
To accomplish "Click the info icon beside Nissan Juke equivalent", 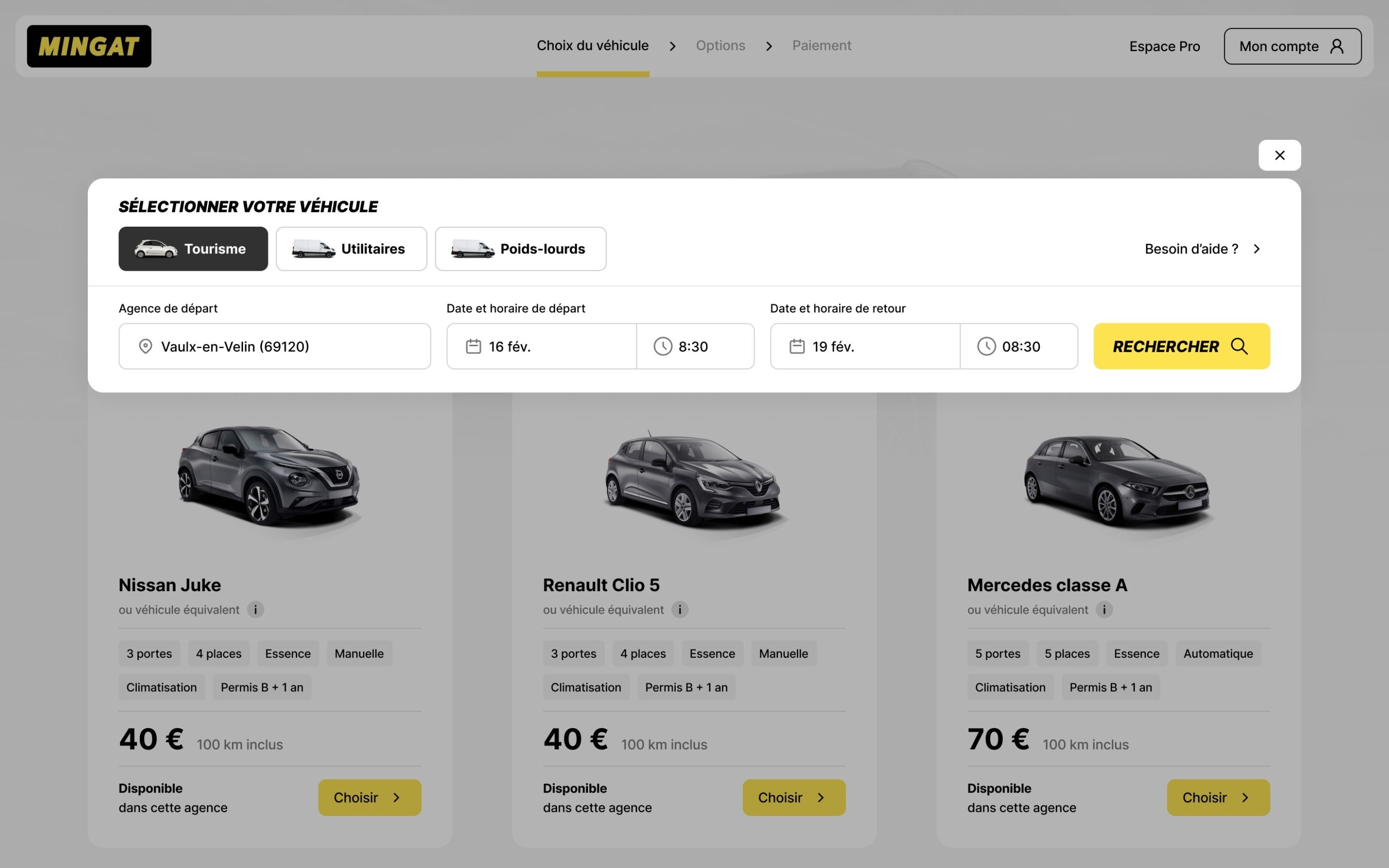I will pos(255,610).
